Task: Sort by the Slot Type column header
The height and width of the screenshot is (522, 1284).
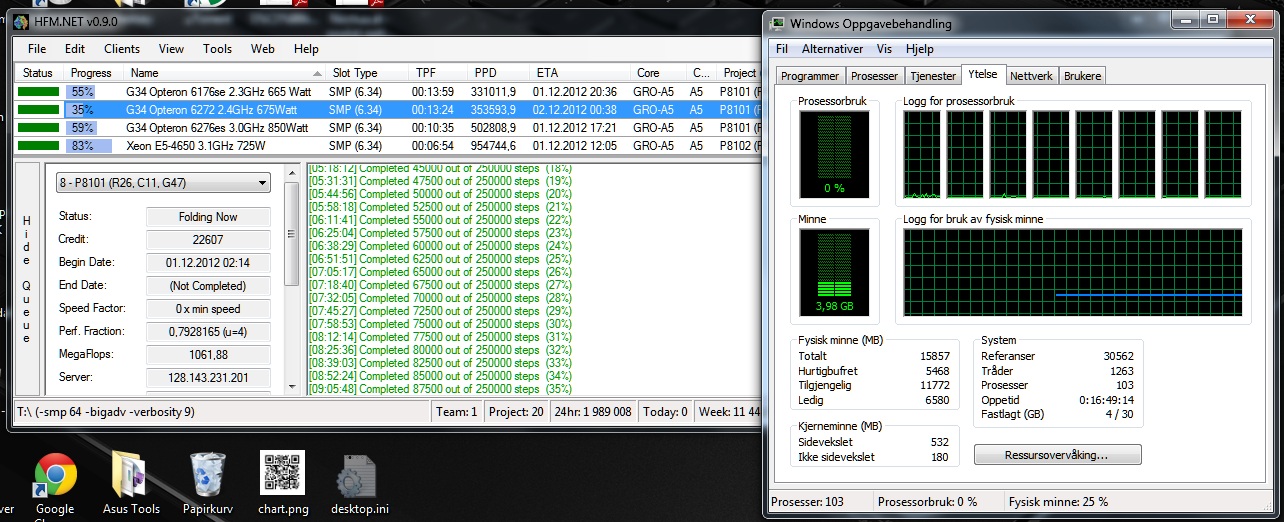Action: tap(366, 73)
